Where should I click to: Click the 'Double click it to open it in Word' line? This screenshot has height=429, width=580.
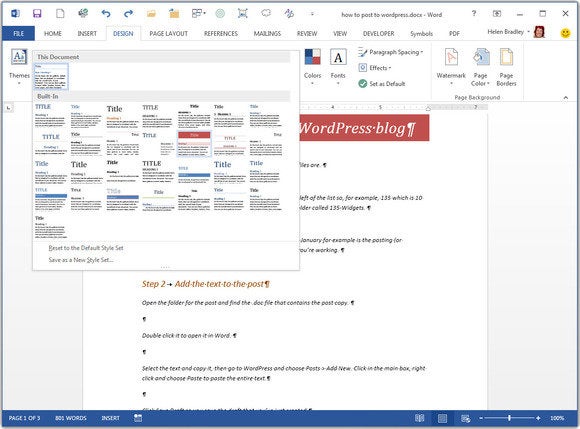tap(189, 335)
